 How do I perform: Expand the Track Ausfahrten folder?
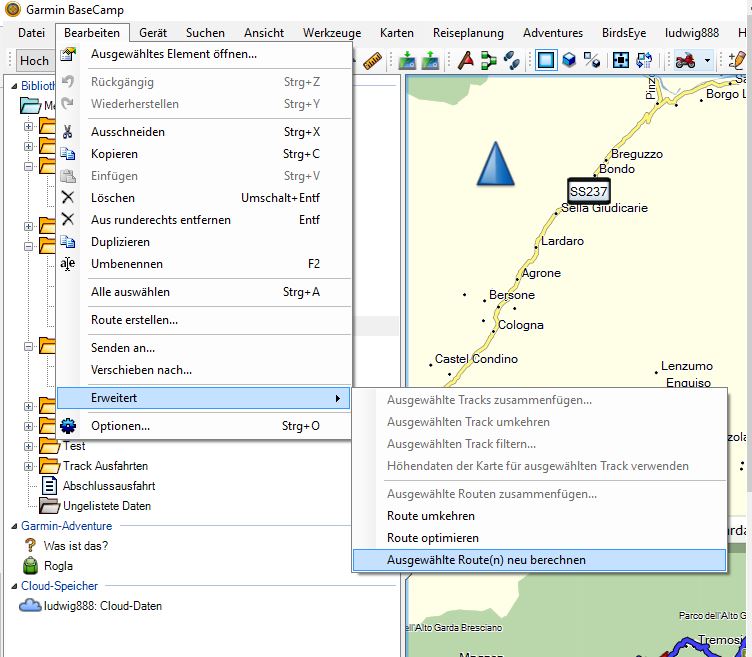[x=28, y=466]
